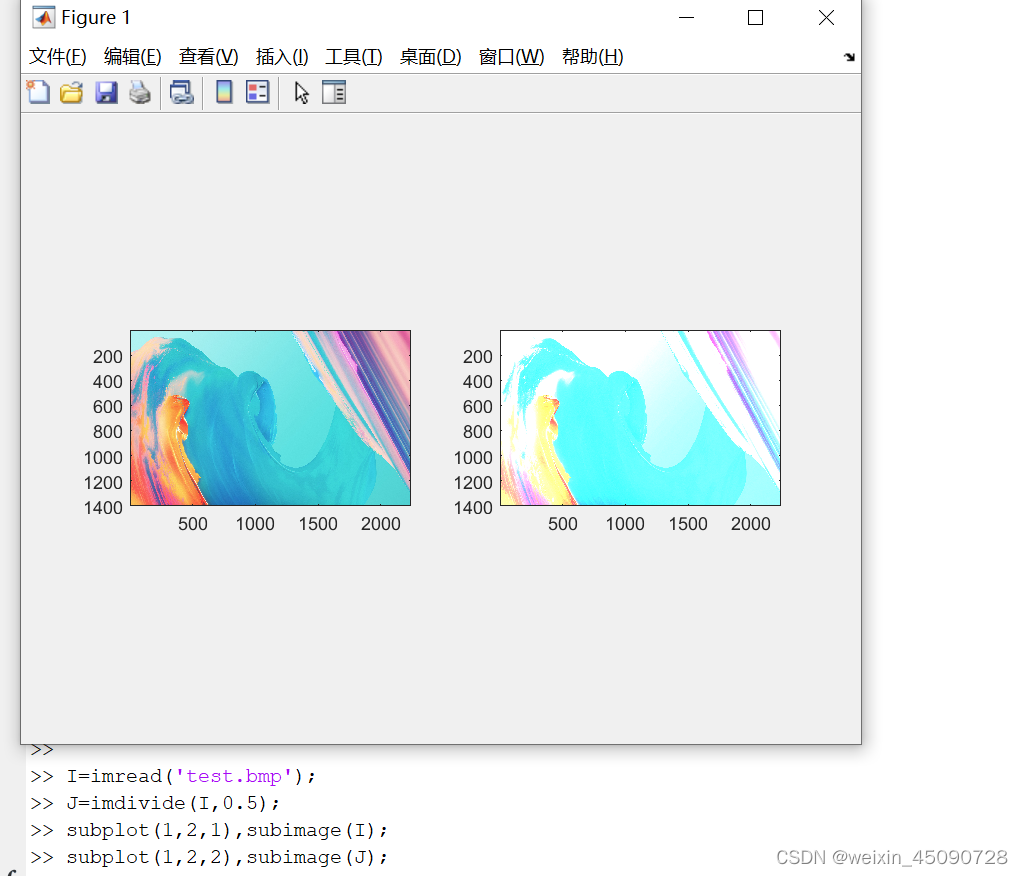1023x876 pixels.
Task: Click the Print Figure icon
Action: 140,93
